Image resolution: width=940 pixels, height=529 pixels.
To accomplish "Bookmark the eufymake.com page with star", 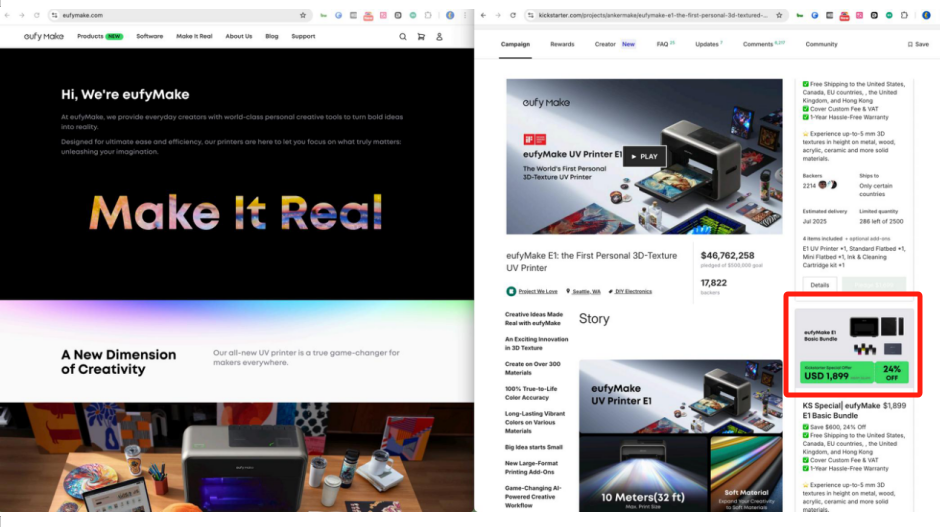I will pyautogui.click(x=303, y=15).
